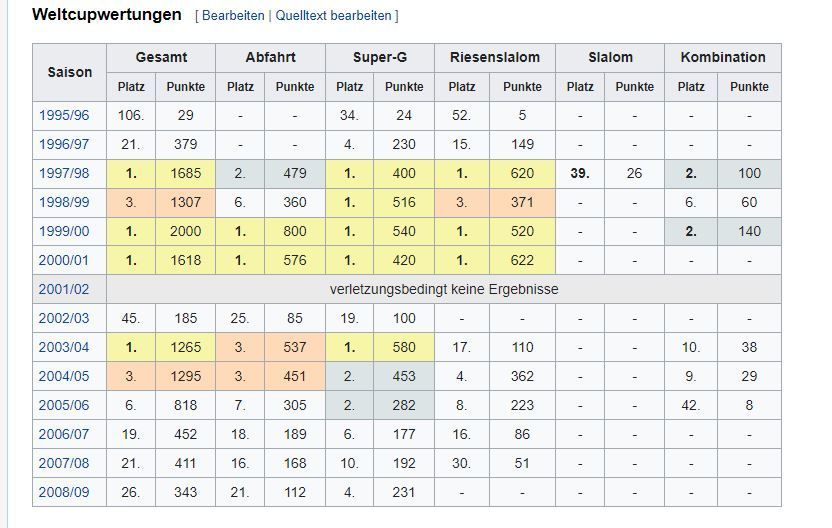The width and height of the screenshot is (832, 528).
Task: Open the Quelltext bearbeiten link
Action: point(333,15)
